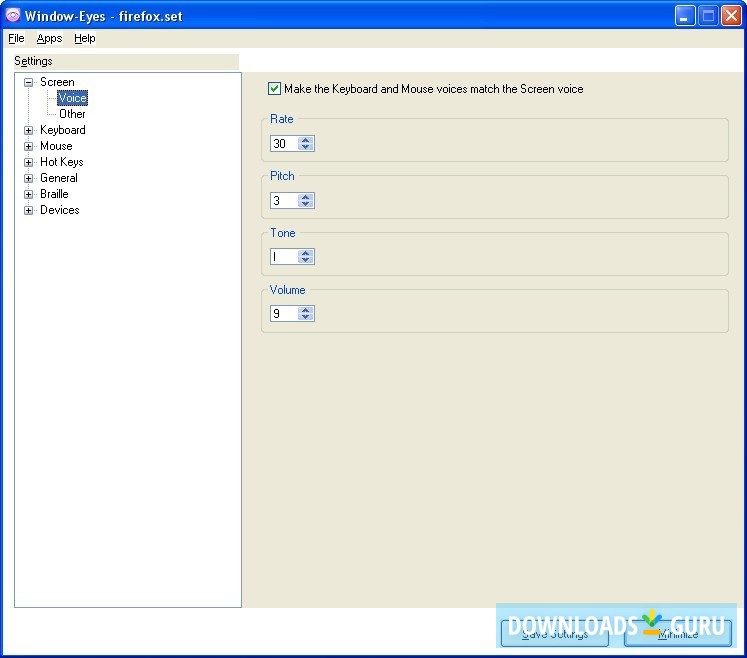Image resolution: width=747 pixels, height=658 pixels.
Task: Click the Window-Eyes app icon in title bar
Action: pos(12,16)
